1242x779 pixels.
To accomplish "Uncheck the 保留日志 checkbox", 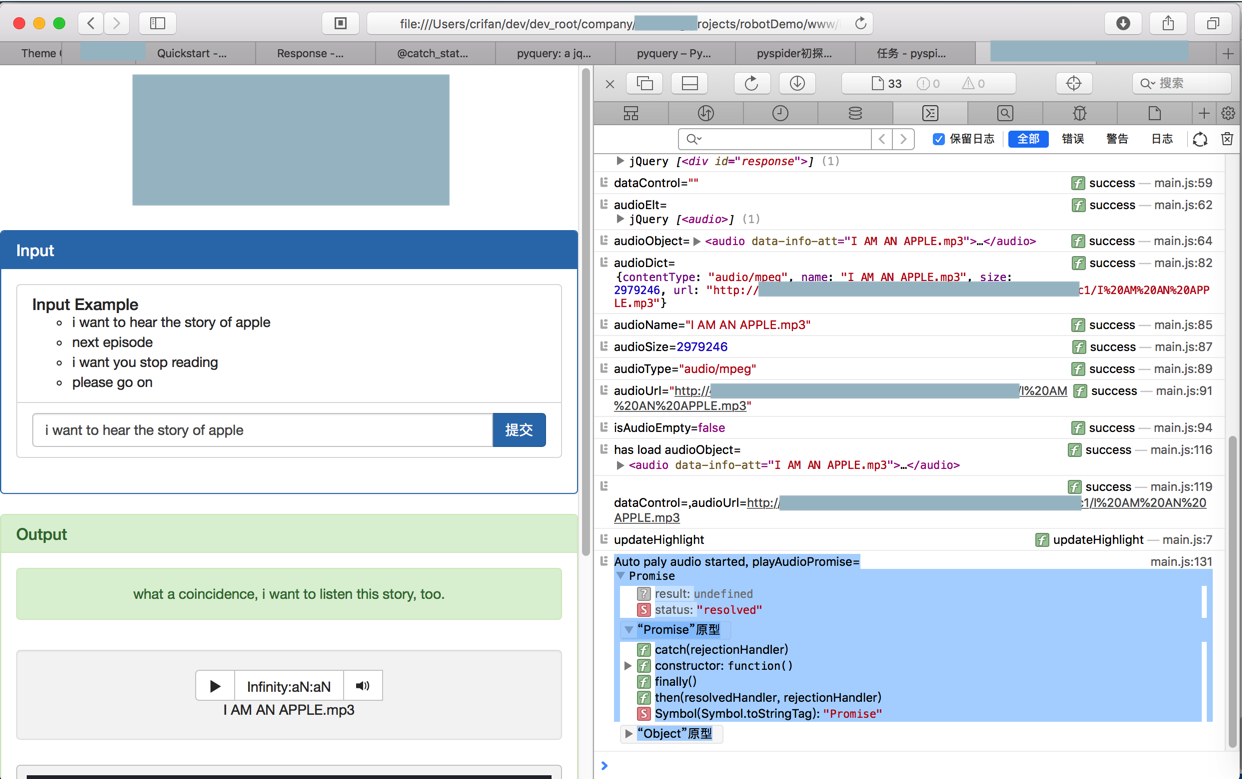I will click(938, 139).
